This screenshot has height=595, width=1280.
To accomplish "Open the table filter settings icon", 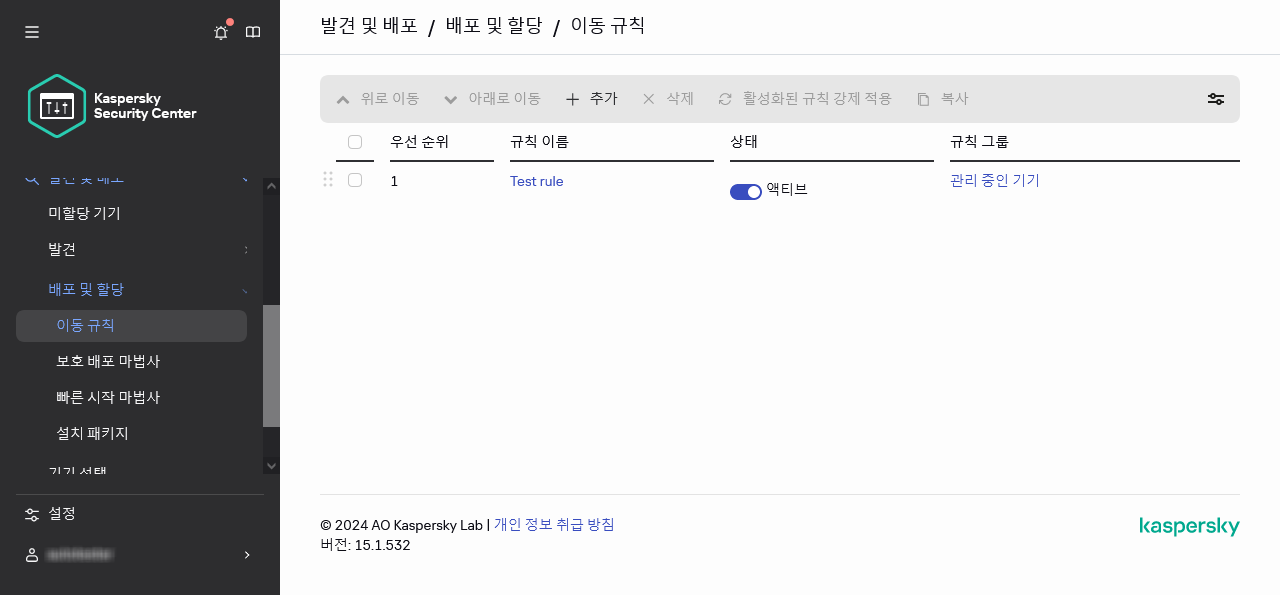I will tap(1215, 99).
